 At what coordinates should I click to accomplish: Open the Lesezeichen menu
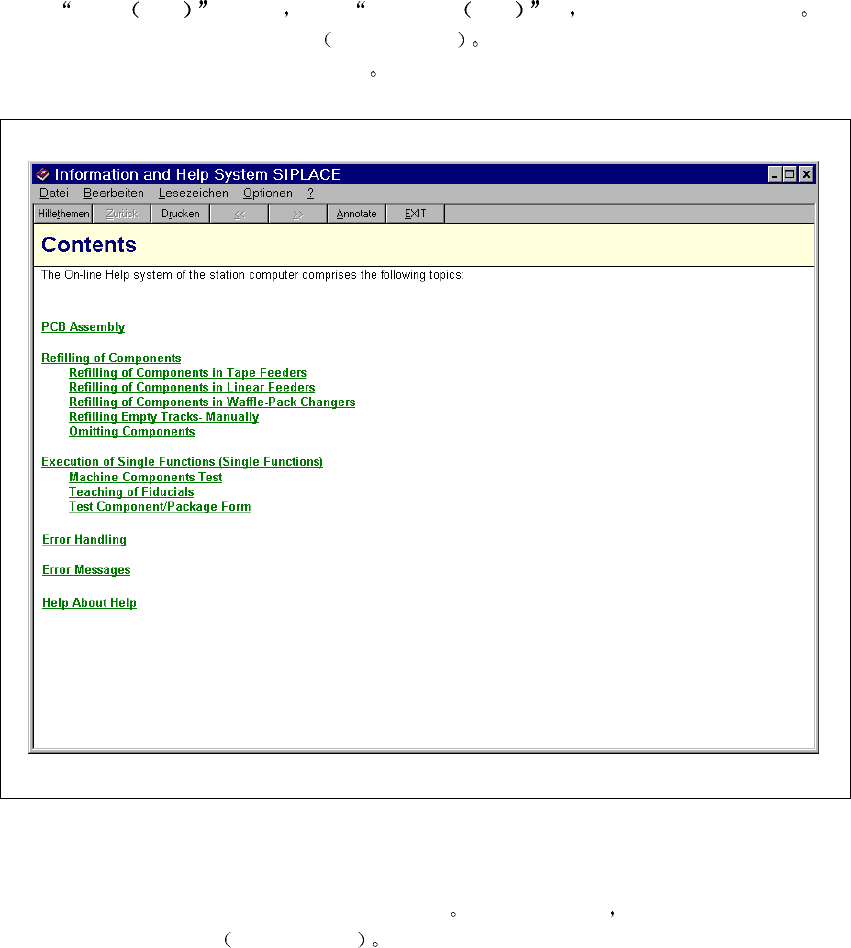click(x=193, y=193)
